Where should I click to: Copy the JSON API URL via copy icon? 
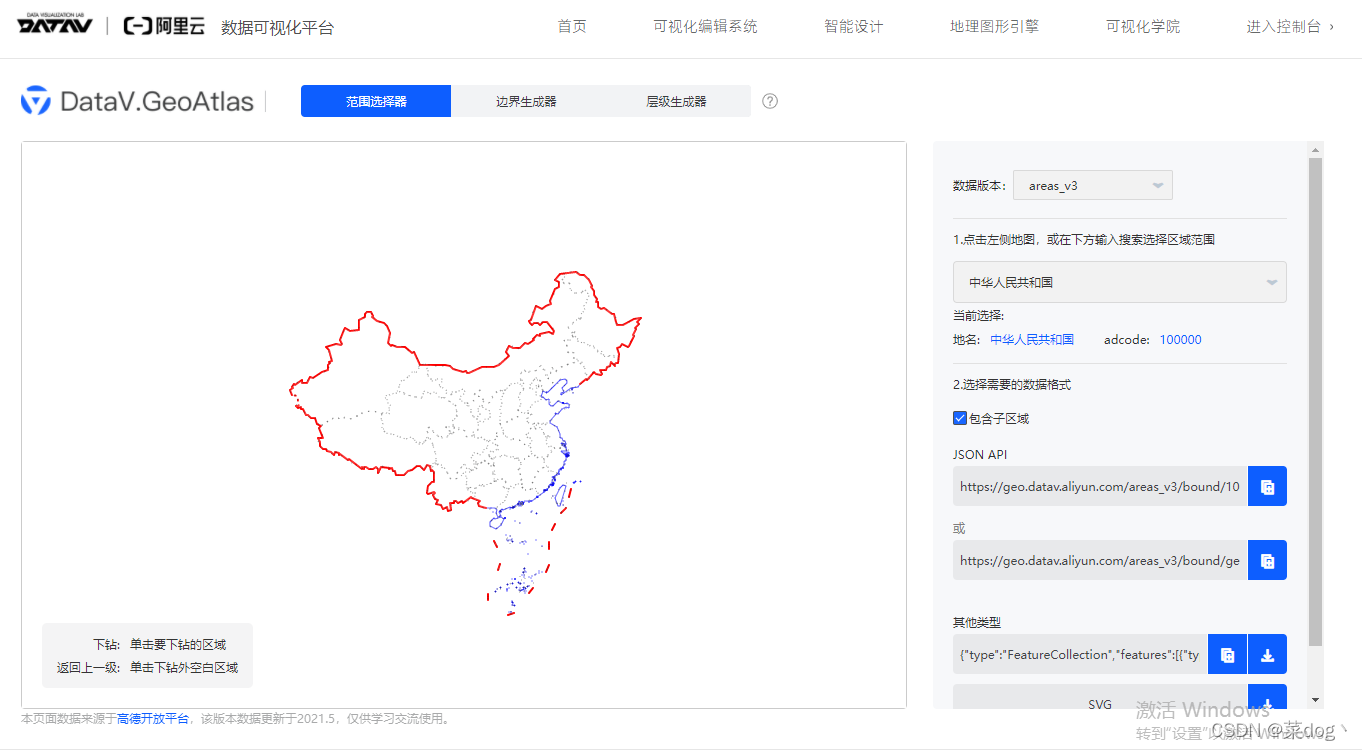click(x=1267, y=486)
